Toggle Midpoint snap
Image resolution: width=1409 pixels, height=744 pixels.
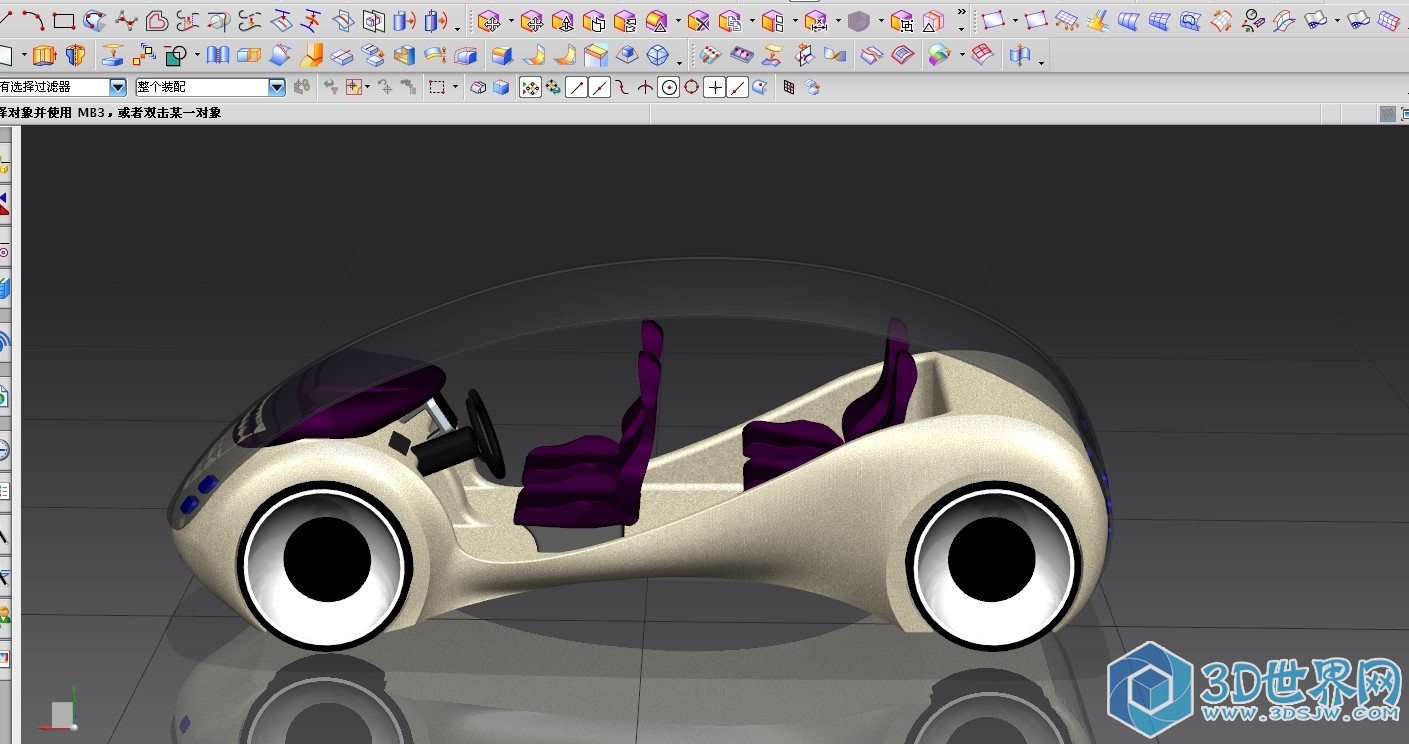(x=599, y=88)
